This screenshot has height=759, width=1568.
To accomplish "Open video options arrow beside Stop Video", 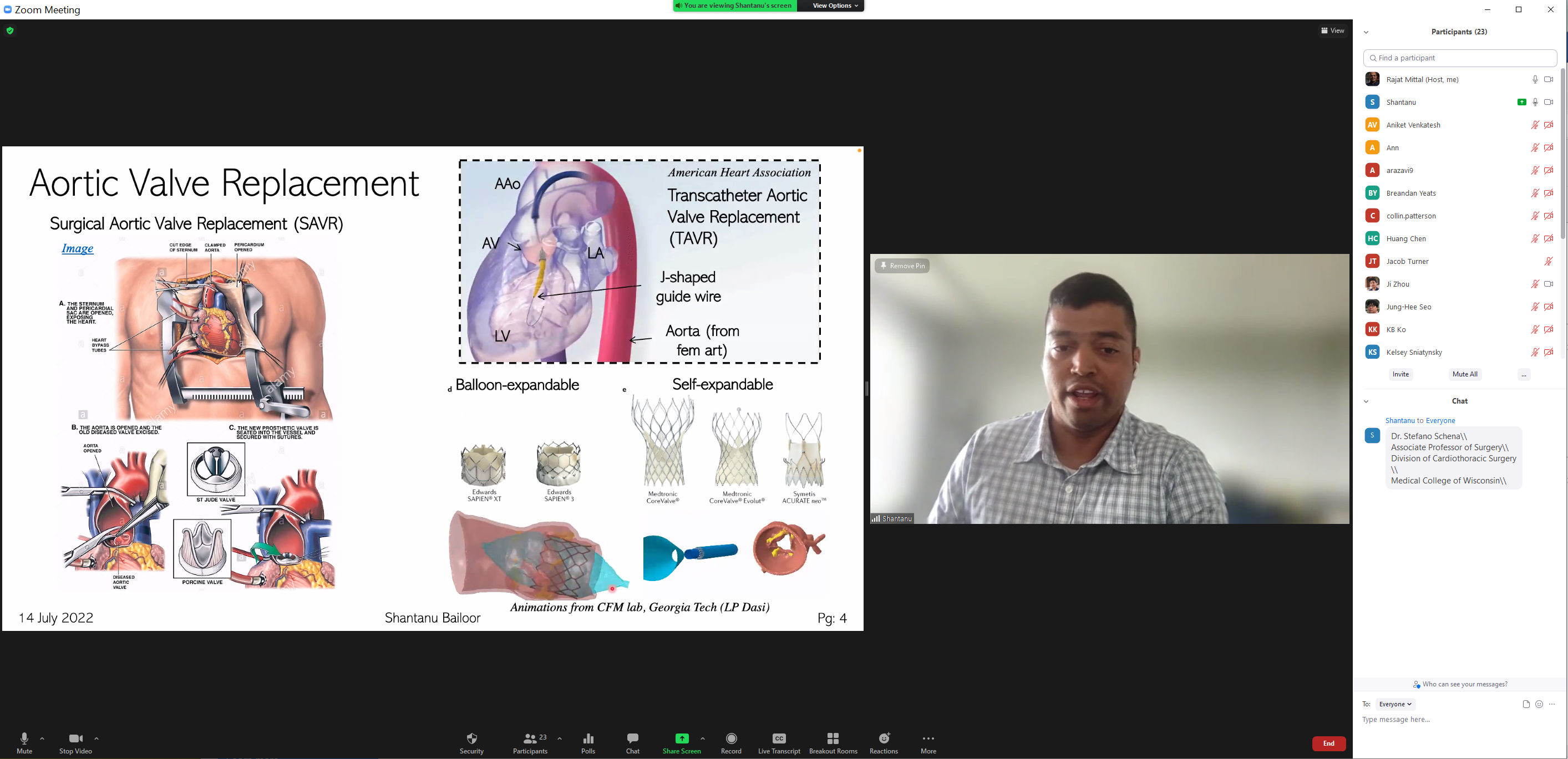I will [96, 738].
